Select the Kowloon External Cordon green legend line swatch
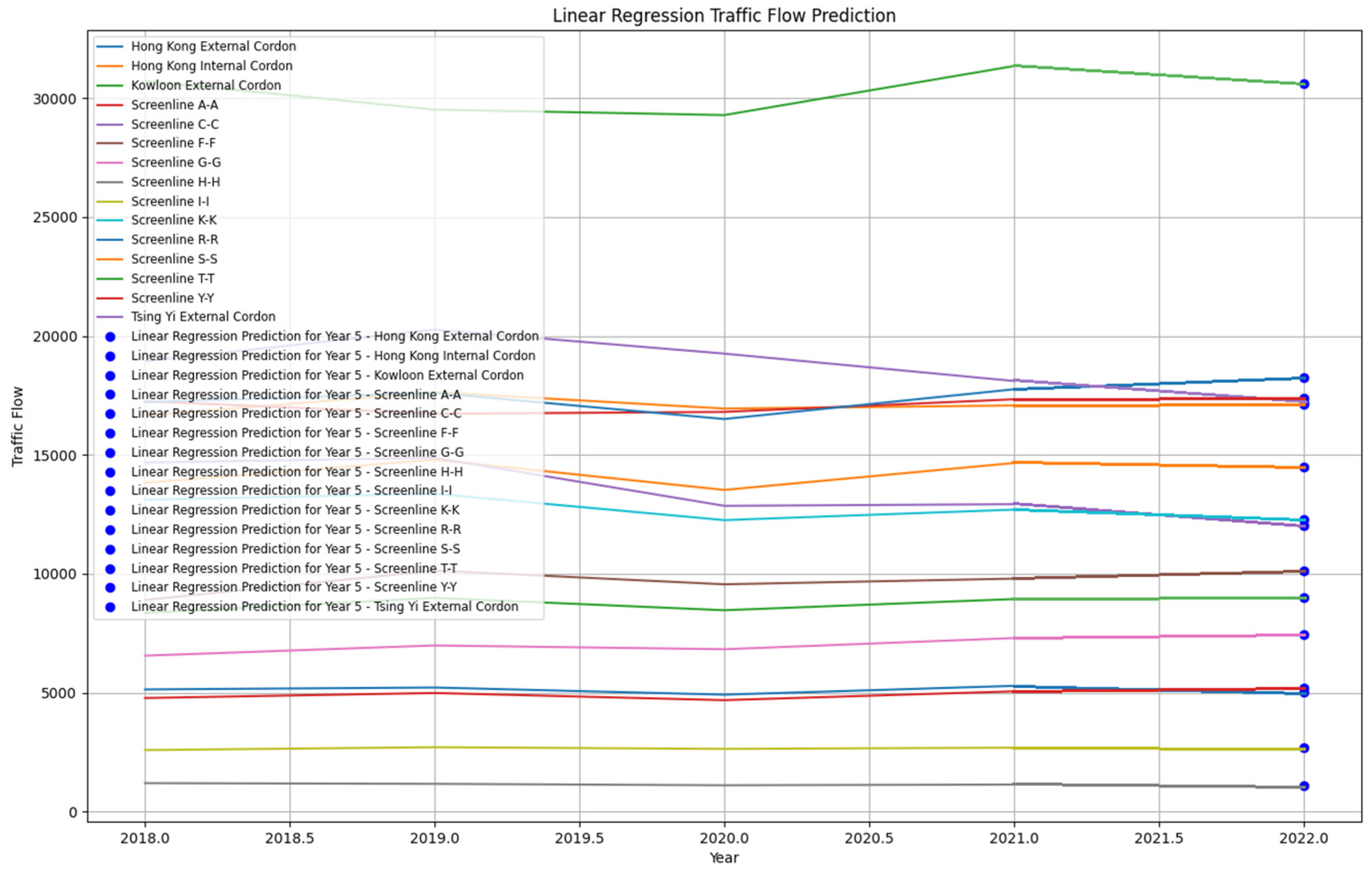 (110, 85)
